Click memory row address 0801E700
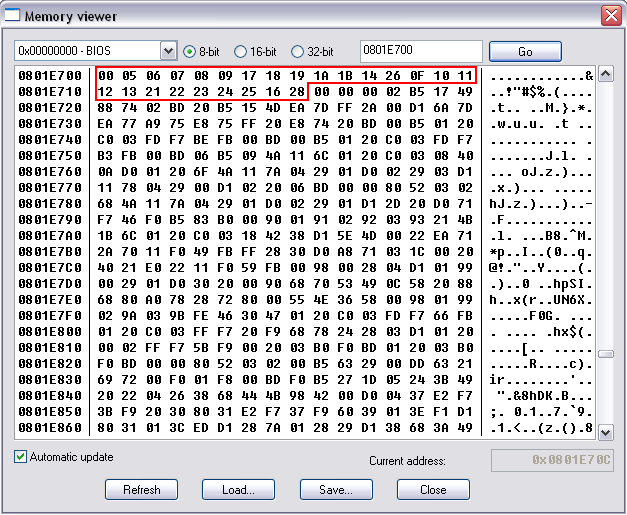This screenshot has width=627, height=515. coord(51,76)
